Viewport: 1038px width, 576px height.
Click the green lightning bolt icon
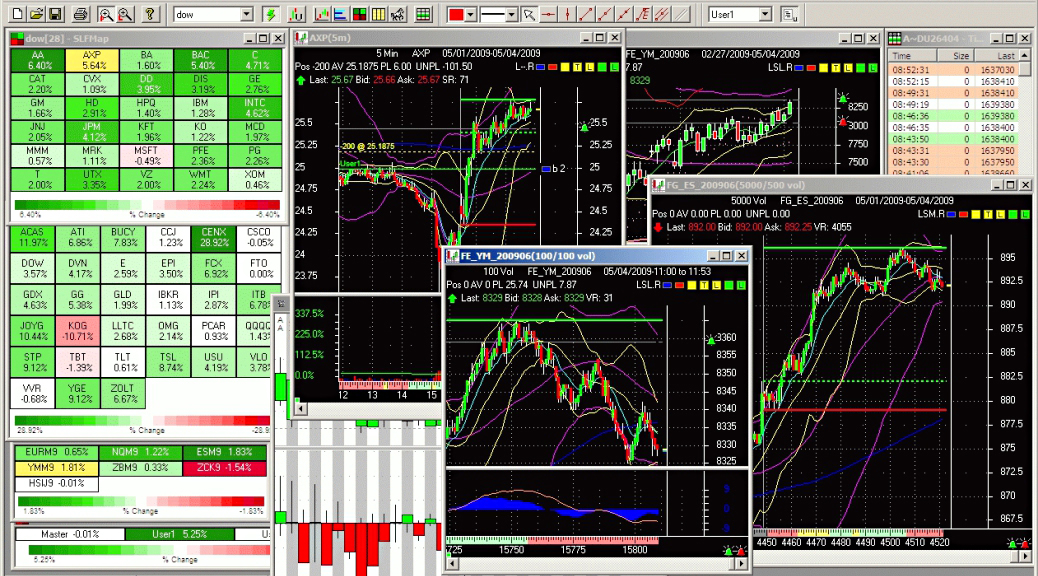coord(270,14)
